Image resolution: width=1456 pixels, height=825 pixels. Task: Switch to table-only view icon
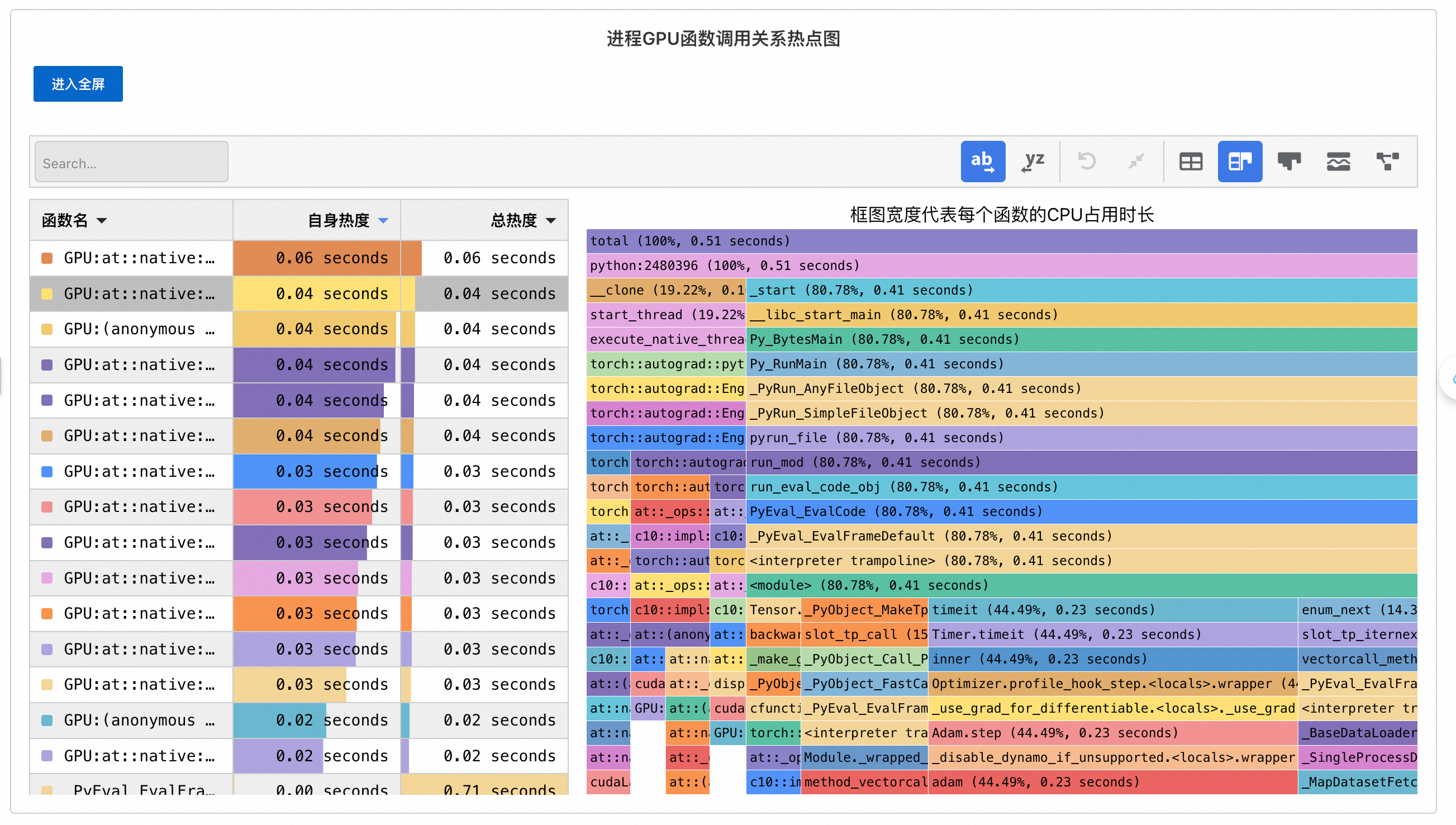[x=1191, y=162]
